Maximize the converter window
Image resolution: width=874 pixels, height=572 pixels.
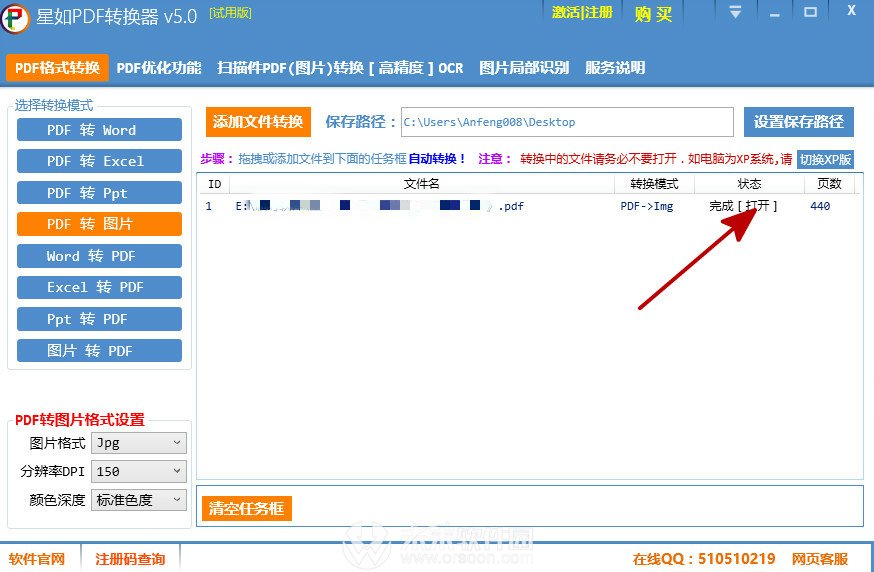[810, 12]
